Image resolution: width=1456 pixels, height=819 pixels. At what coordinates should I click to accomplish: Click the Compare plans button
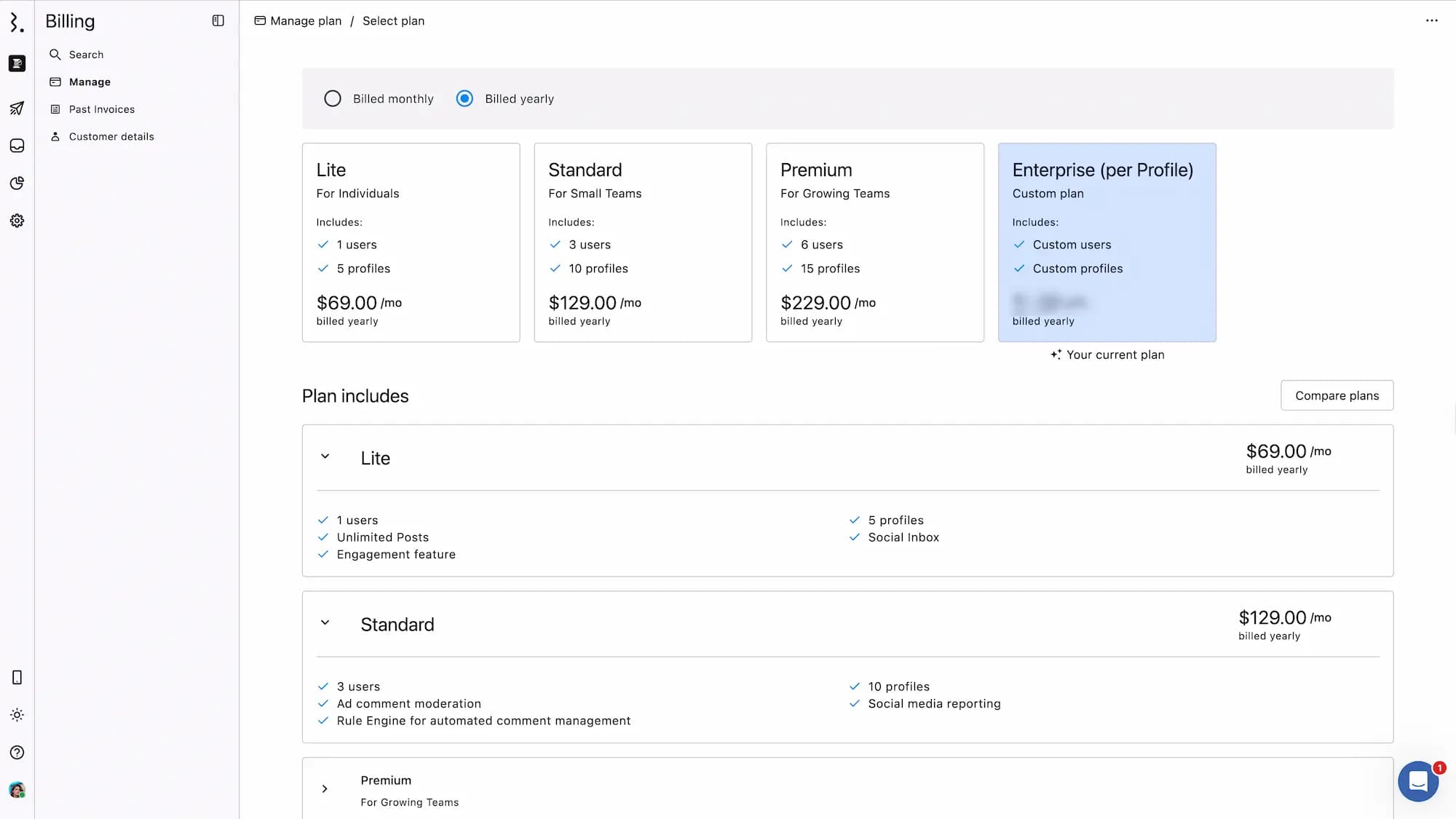pos(1337,395)
